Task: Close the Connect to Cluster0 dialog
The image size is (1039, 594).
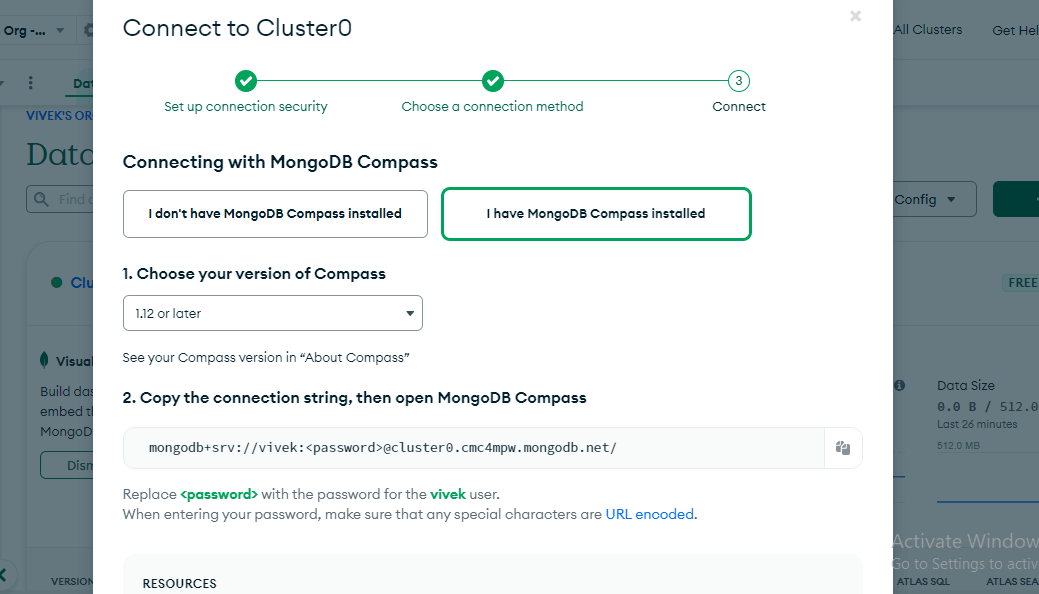Action: [855, 16]
